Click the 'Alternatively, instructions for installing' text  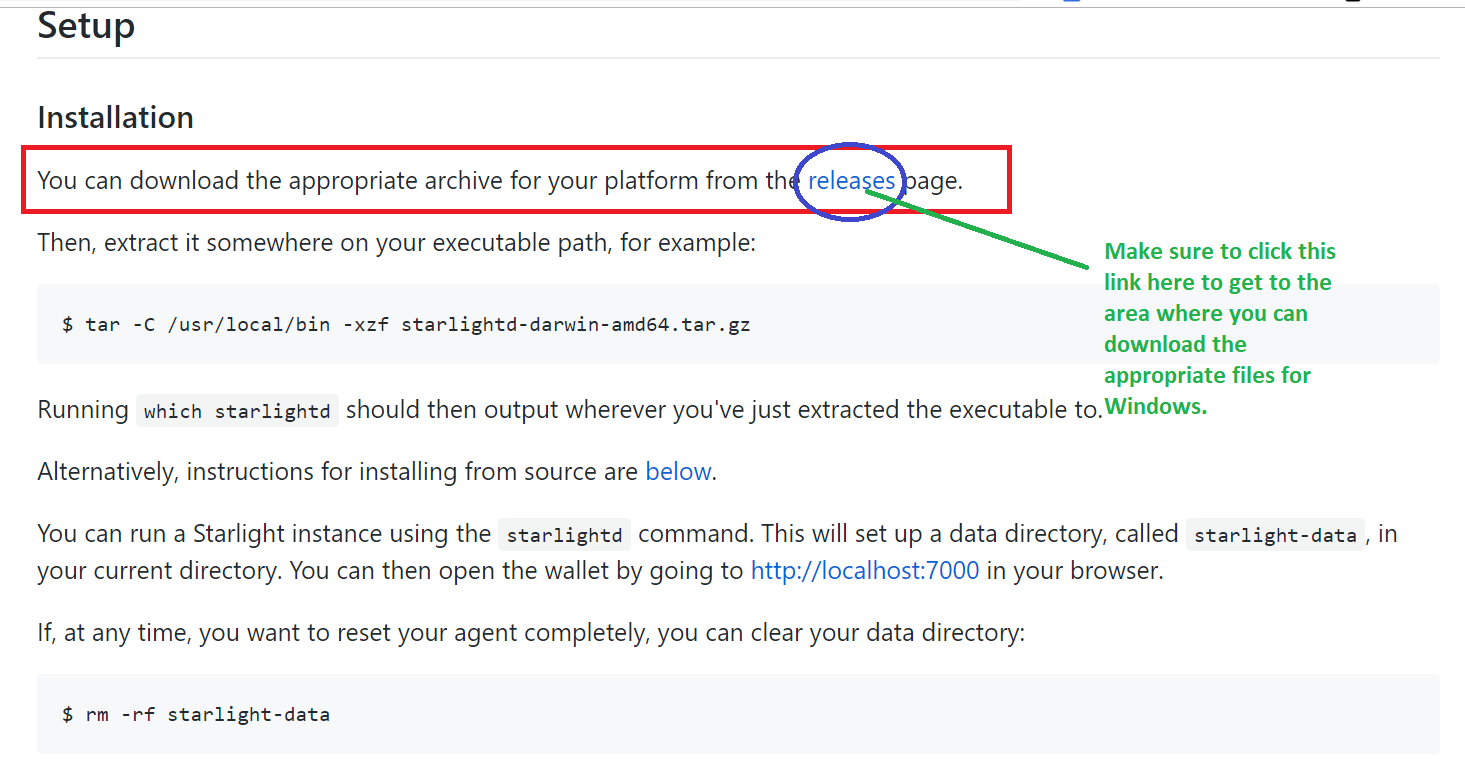337,471
